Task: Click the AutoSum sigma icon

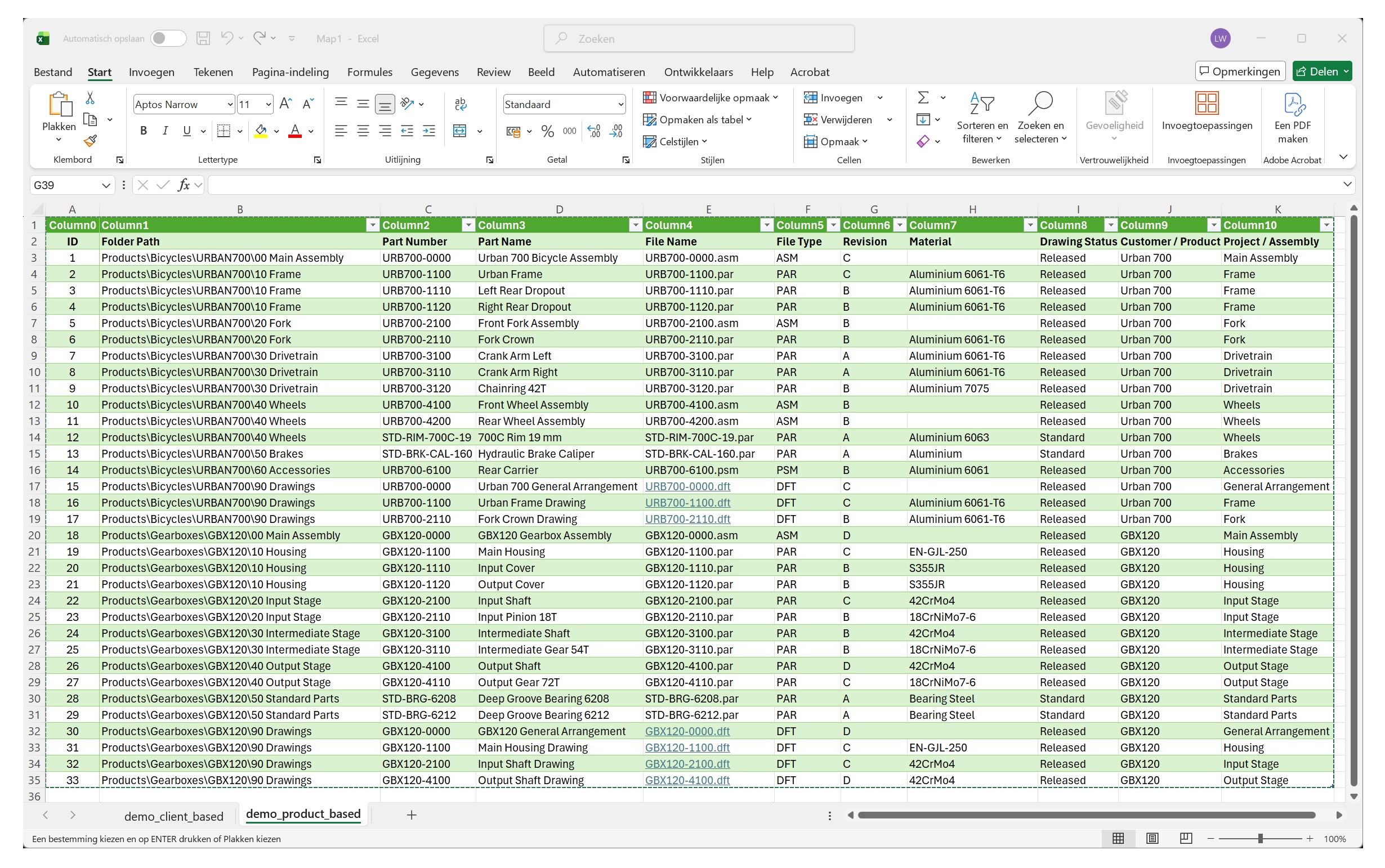Action: 923,97
